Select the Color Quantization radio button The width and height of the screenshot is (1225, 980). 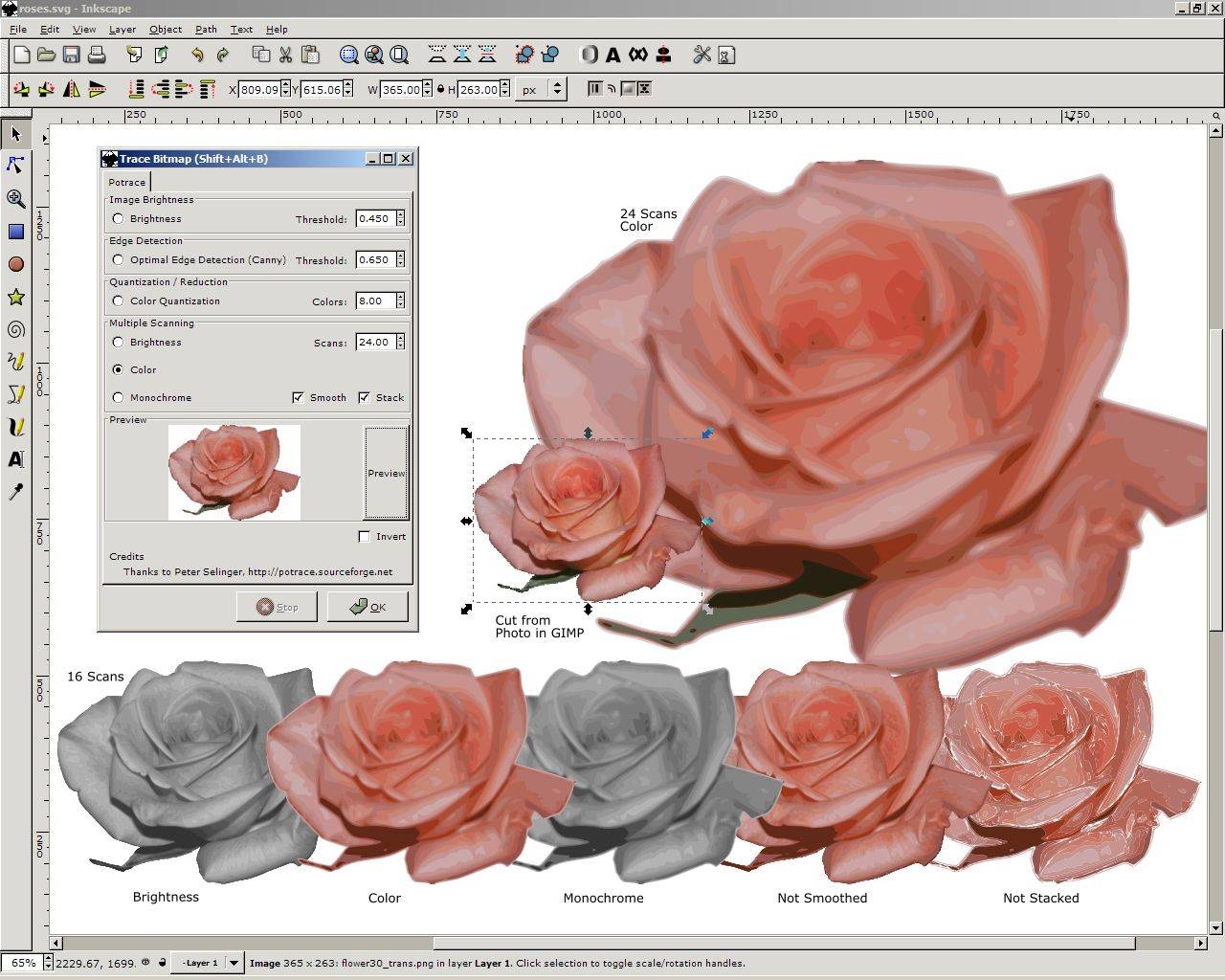[118, 301]
